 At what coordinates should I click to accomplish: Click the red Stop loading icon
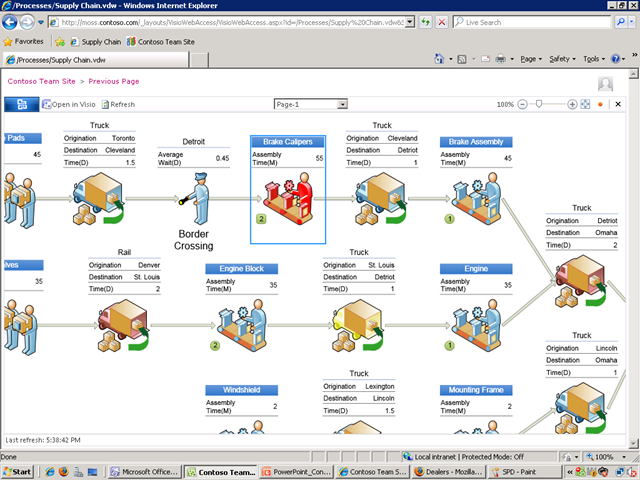point(442,22)
